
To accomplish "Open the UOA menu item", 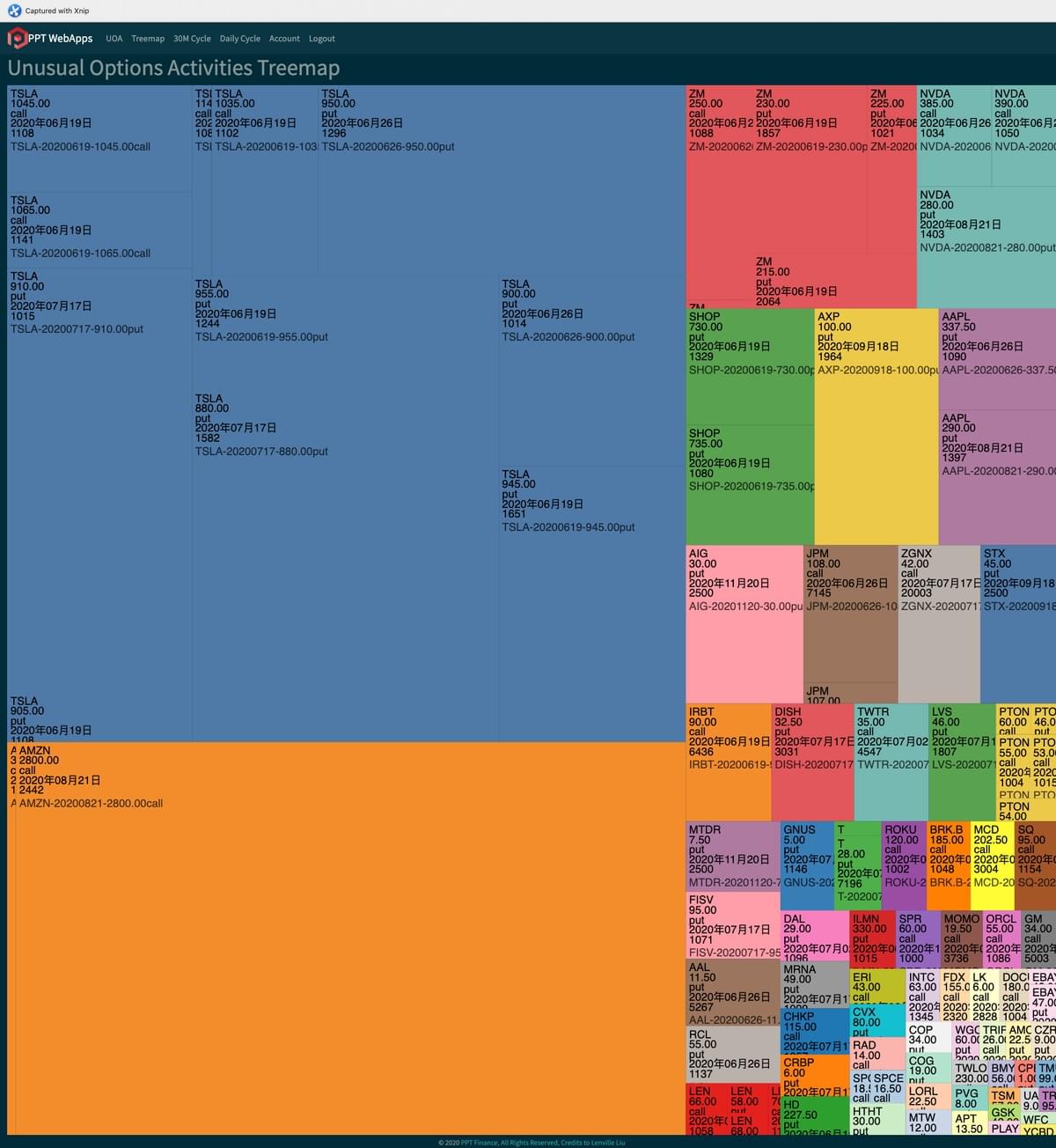I will coord(114,39).
